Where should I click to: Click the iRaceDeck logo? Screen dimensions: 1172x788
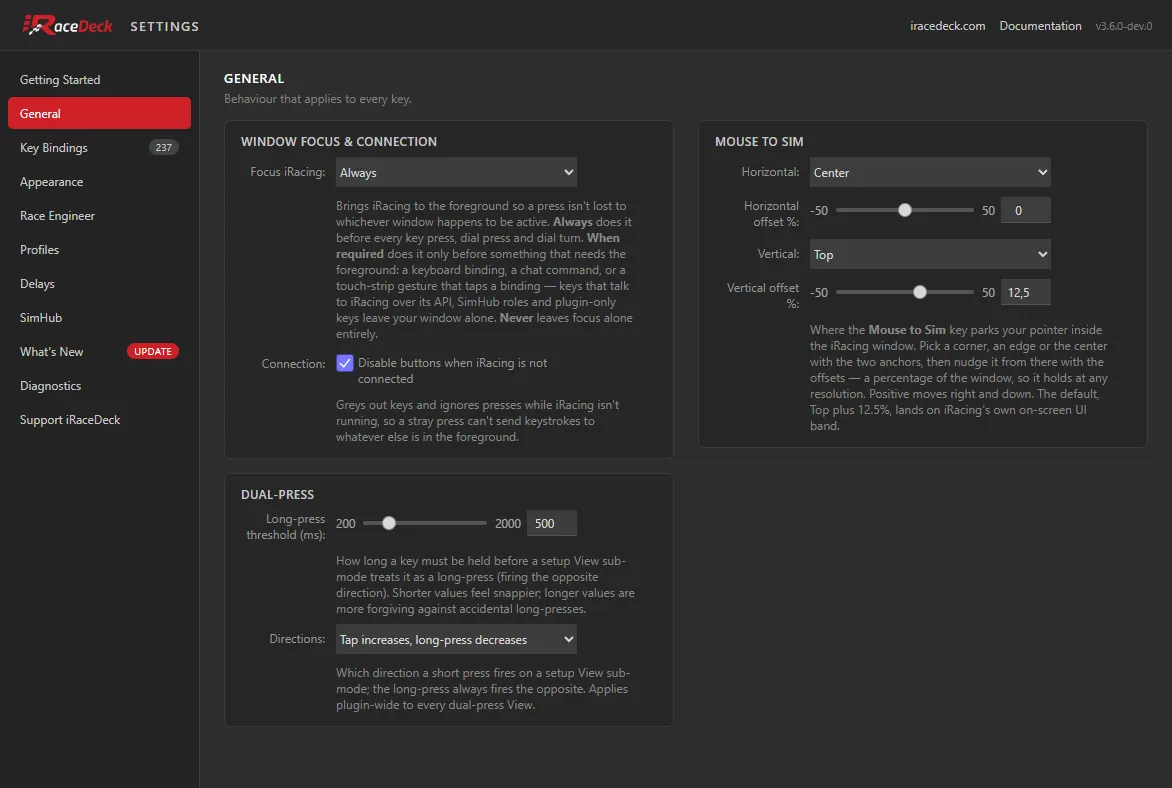(x=67, y=25)
